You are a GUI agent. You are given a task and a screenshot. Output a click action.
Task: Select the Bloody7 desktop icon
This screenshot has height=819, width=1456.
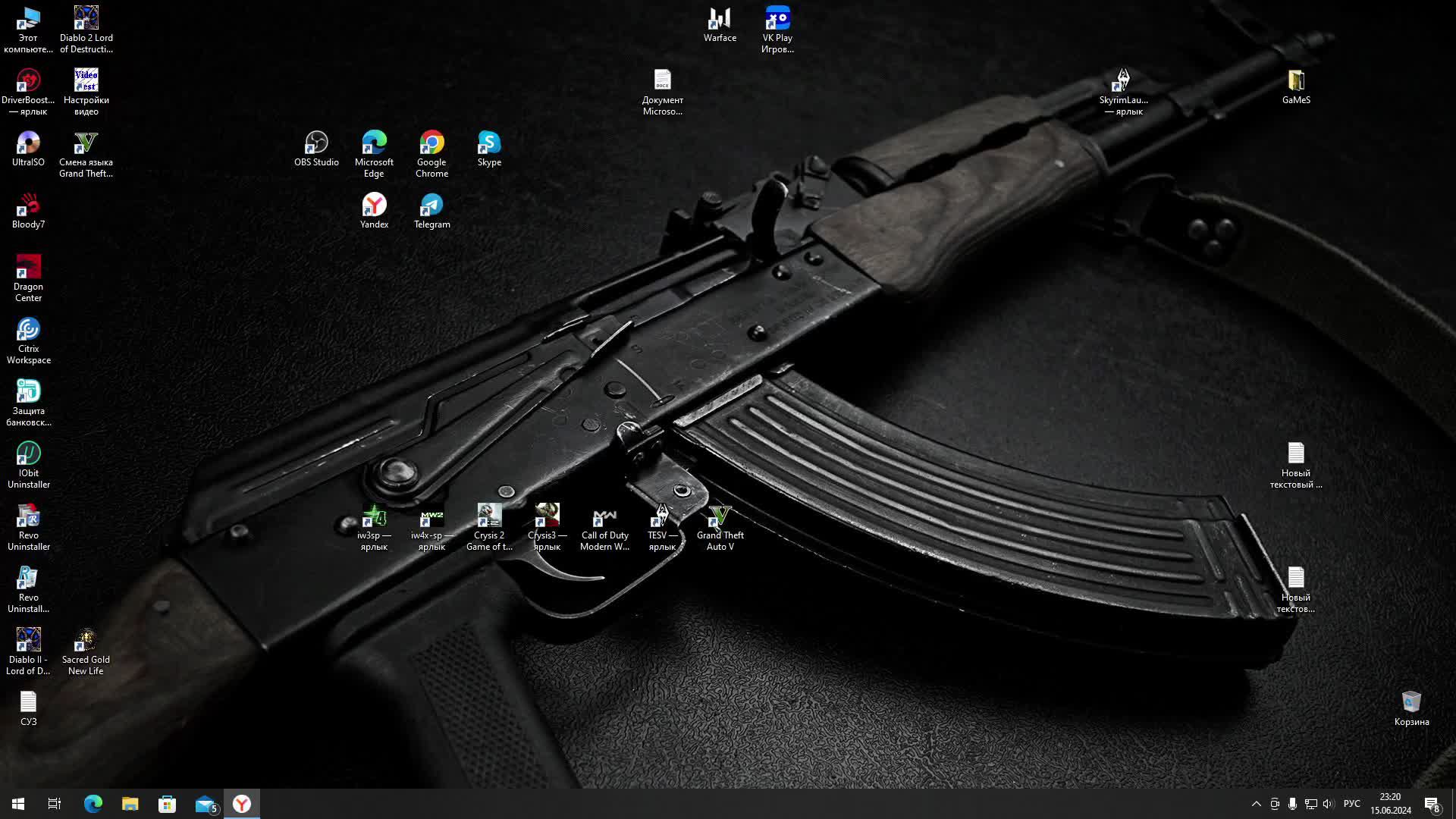28,212
